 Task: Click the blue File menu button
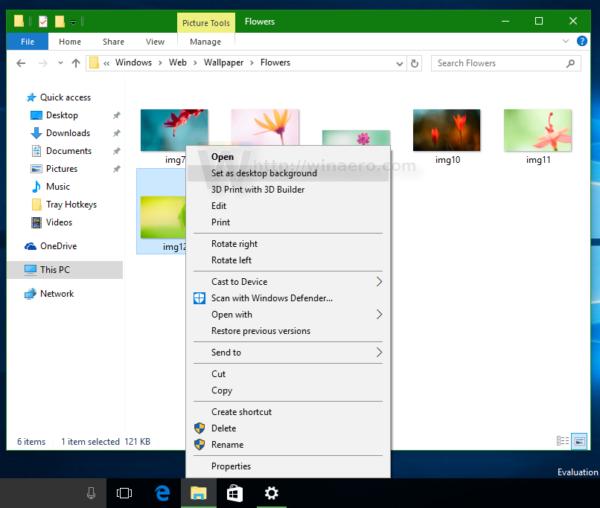point(27,42)
